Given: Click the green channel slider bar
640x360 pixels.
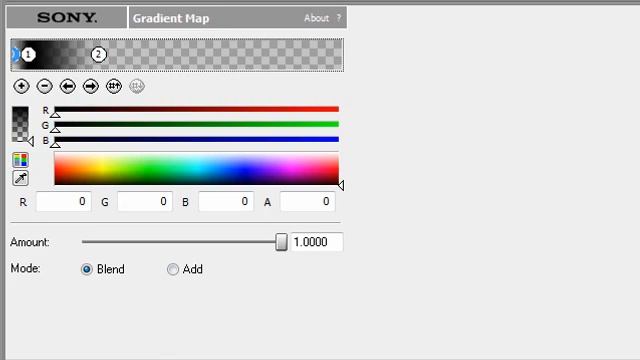Looking at the screenshot, I should click(196, 124).
